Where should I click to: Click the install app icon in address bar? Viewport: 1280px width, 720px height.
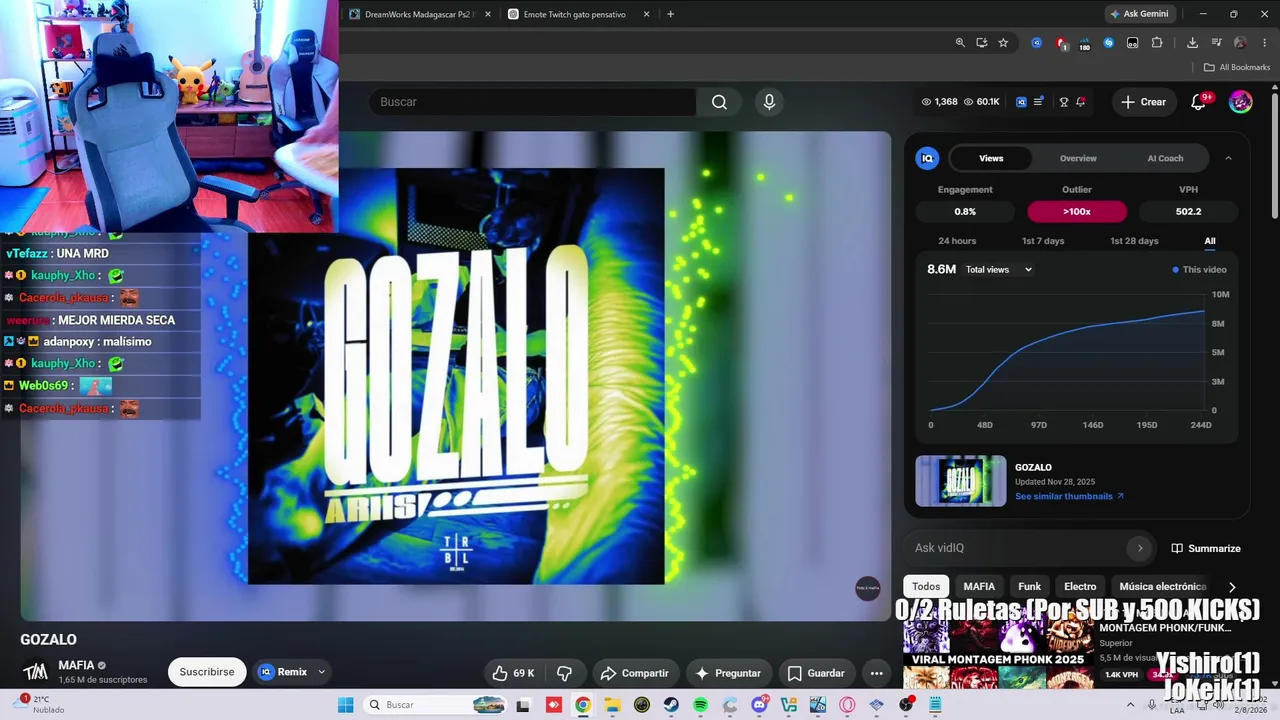pyautogui.click(x=982, y=43)
